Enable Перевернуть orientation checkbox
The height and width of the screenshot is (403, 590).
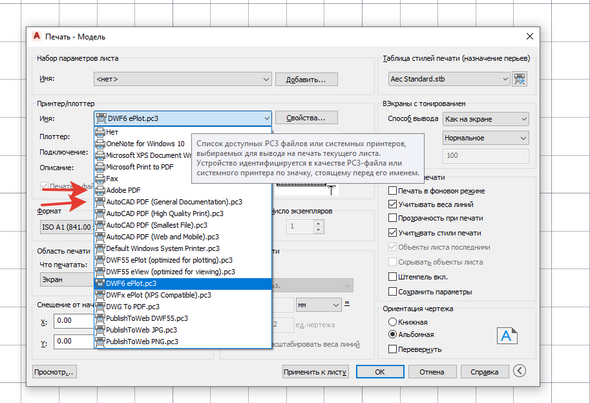[392, 349]
